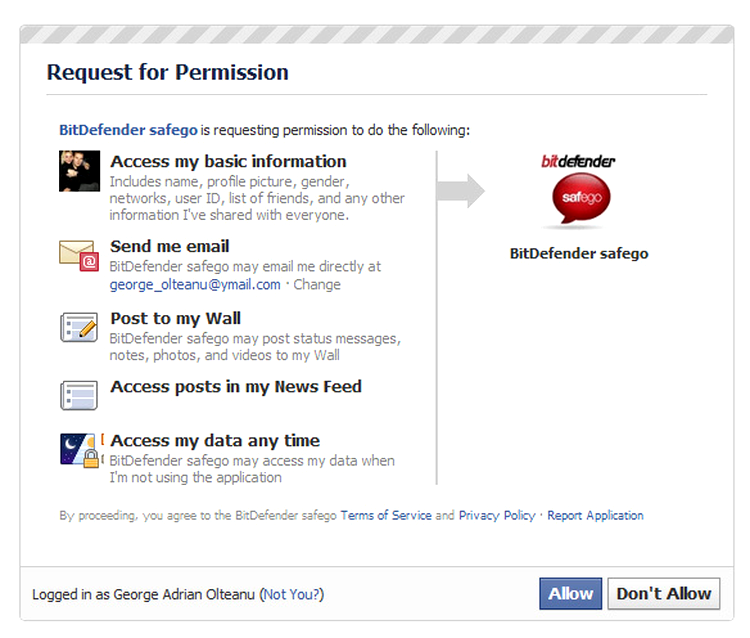Open the BitDefender safego app link

pyautogui.click(x=128, y=130)
